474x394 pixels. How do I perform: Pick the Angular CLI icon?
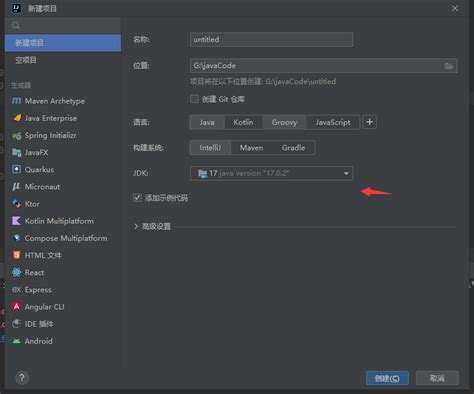pos(16,307)
